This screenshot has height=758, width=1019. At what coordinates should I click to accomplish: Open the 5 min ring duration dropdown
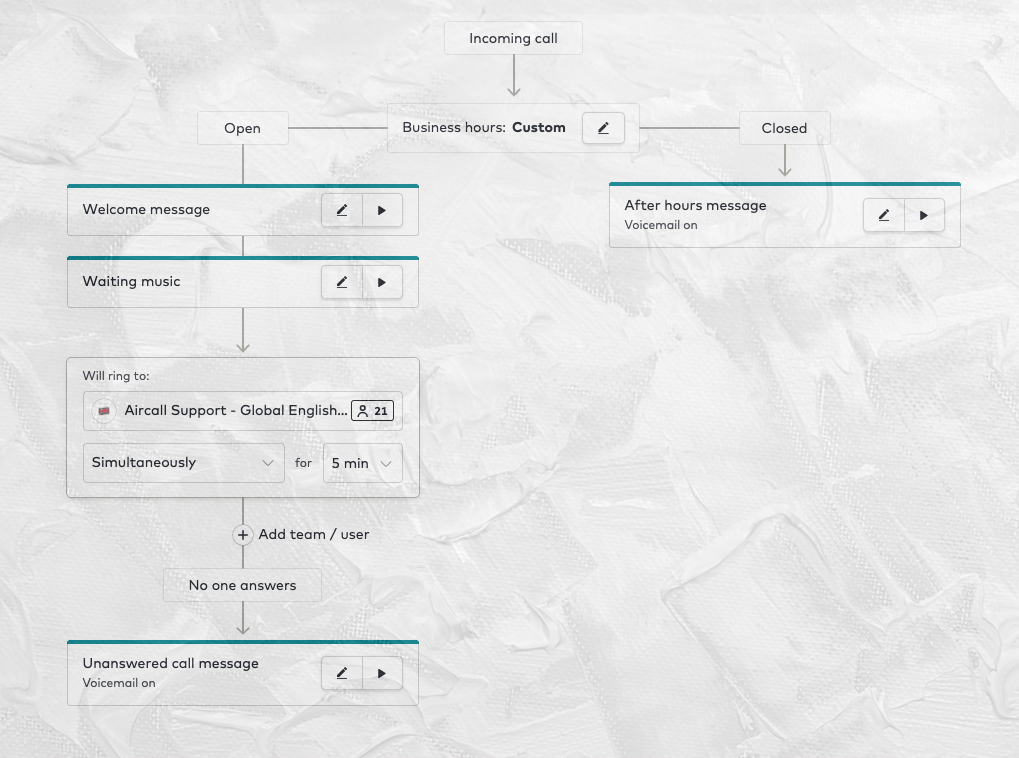[362, 463]
